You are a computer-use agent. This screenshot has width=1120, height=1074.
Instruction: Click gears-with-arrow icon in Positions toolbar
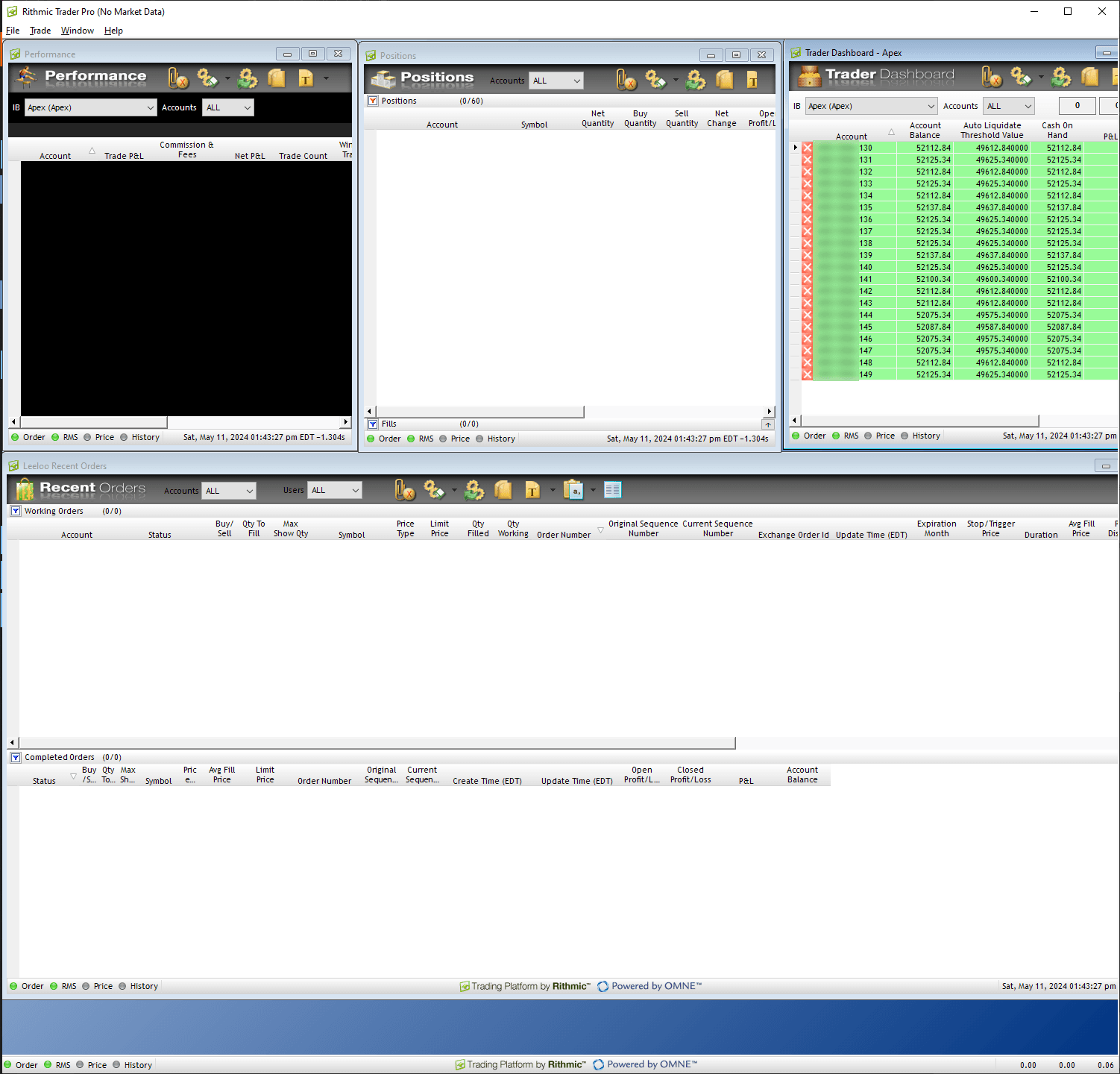655,80
